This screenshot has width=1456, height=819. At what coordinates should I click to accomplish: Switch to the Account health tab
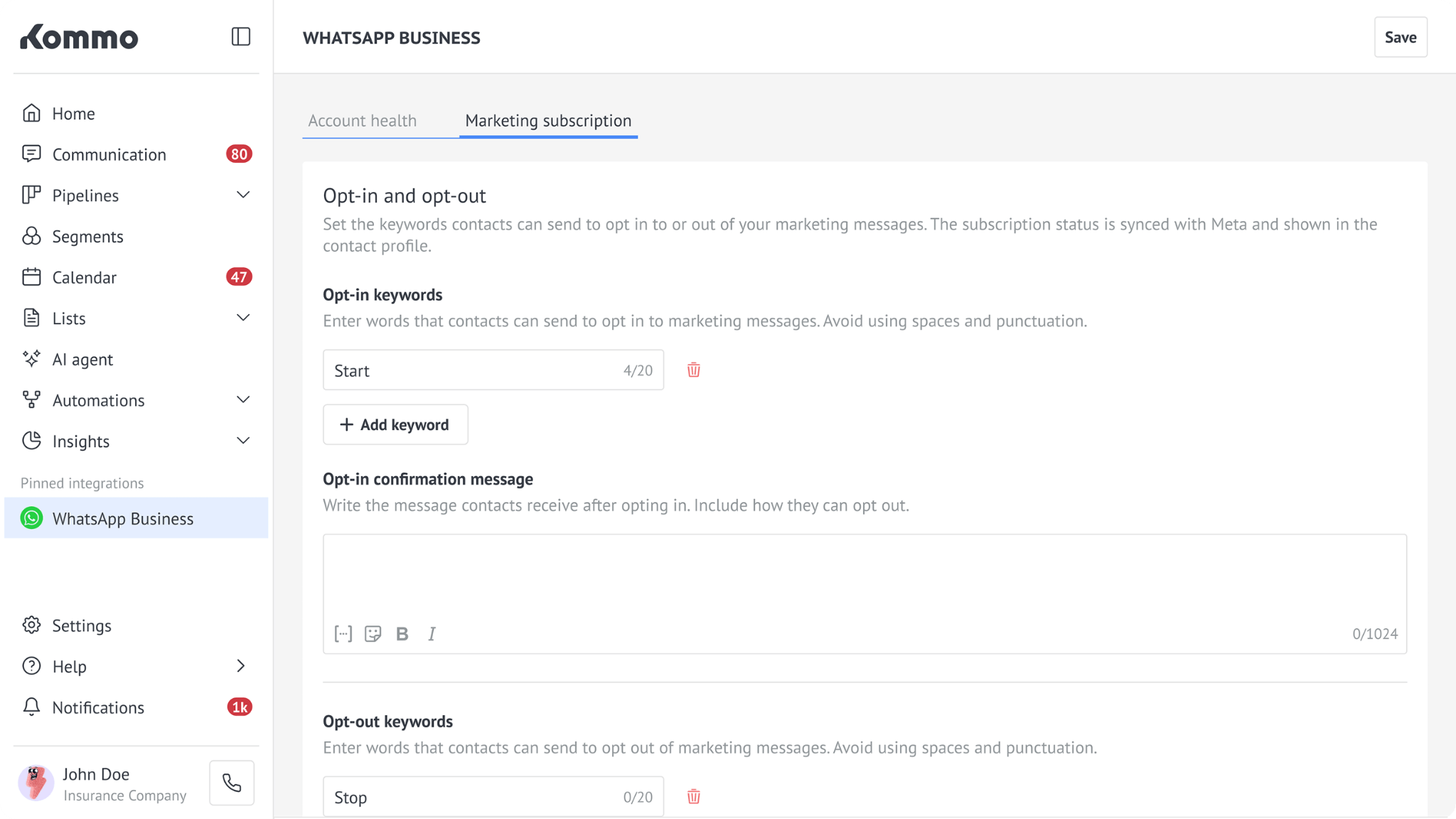pos(363,121)
